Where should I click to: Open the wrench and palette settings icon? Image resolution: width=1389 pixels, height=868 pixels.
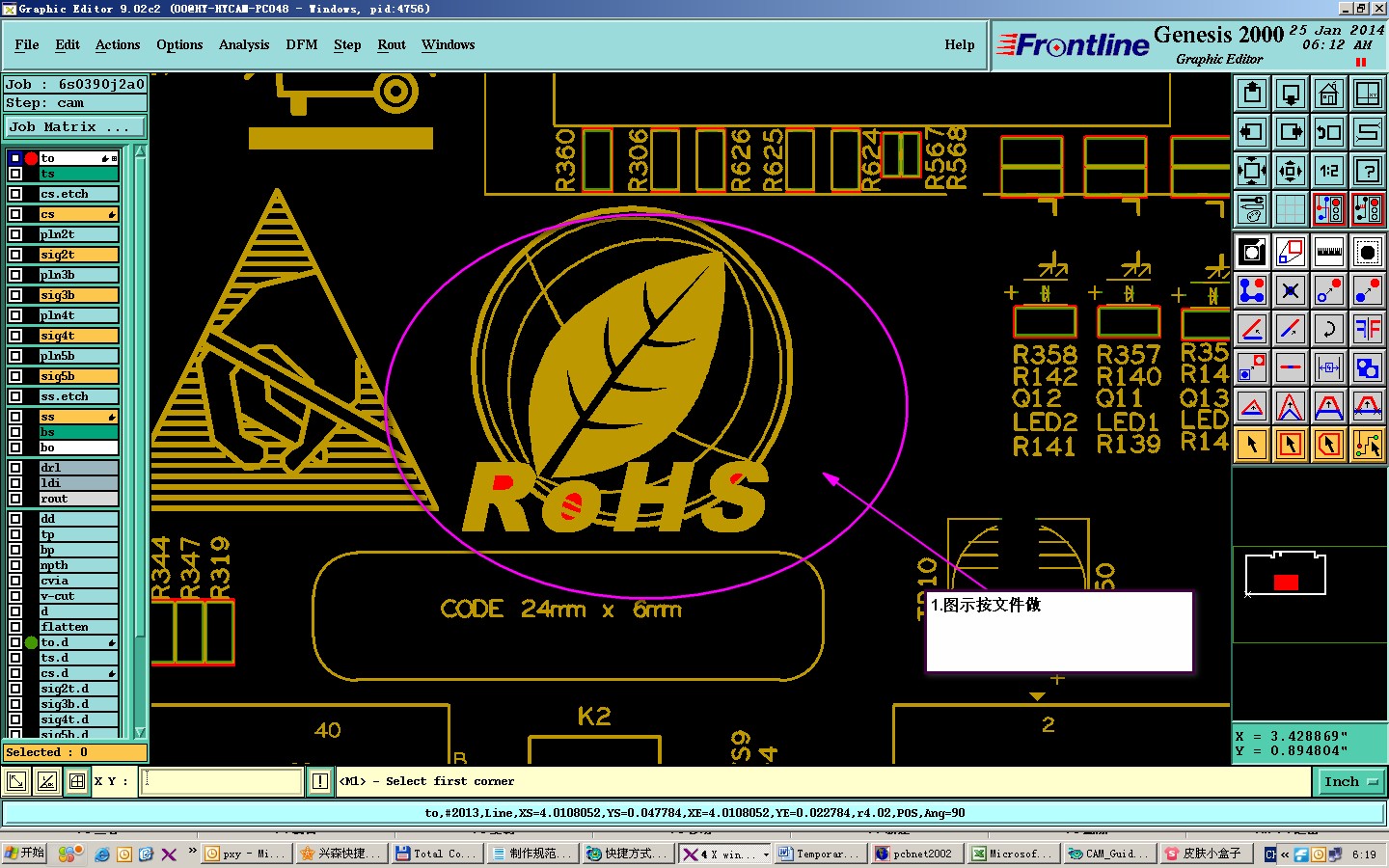click(1252, 208)
